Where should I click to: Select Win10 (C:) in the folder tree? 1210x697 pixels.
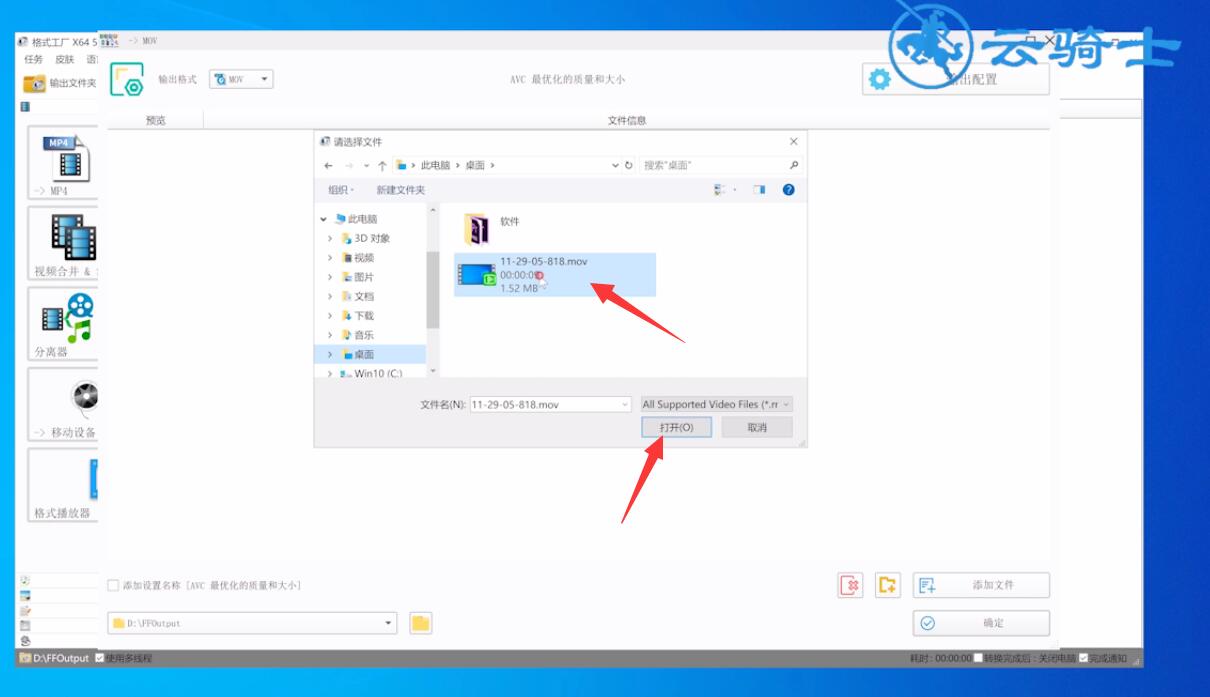(372, 373)
